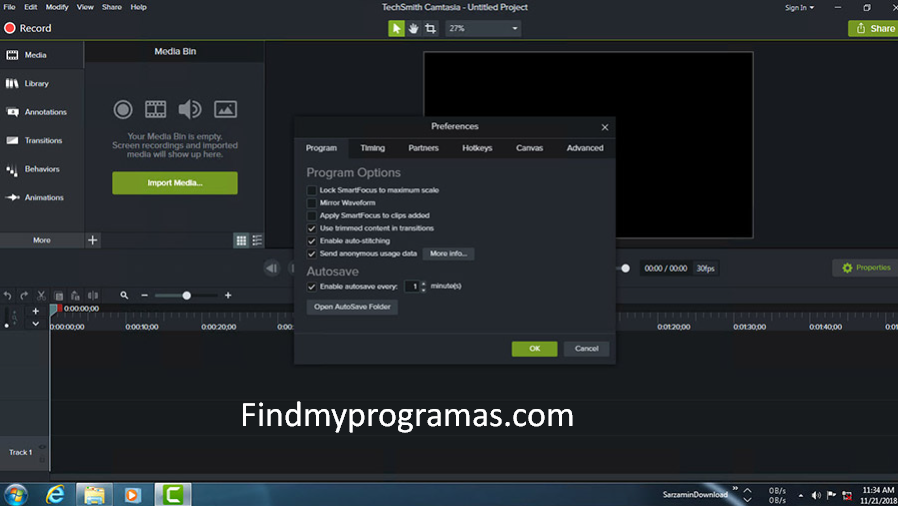Open the Modify menu
The height and width of the screenshot is (506, 898).
[57, 7]
